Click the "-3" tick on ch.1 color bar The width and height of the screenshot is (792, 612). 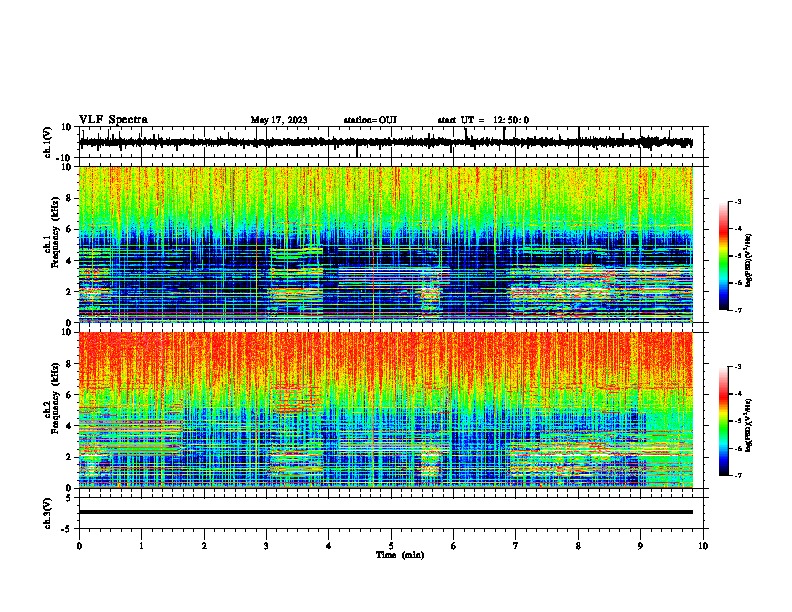[738, 201]
